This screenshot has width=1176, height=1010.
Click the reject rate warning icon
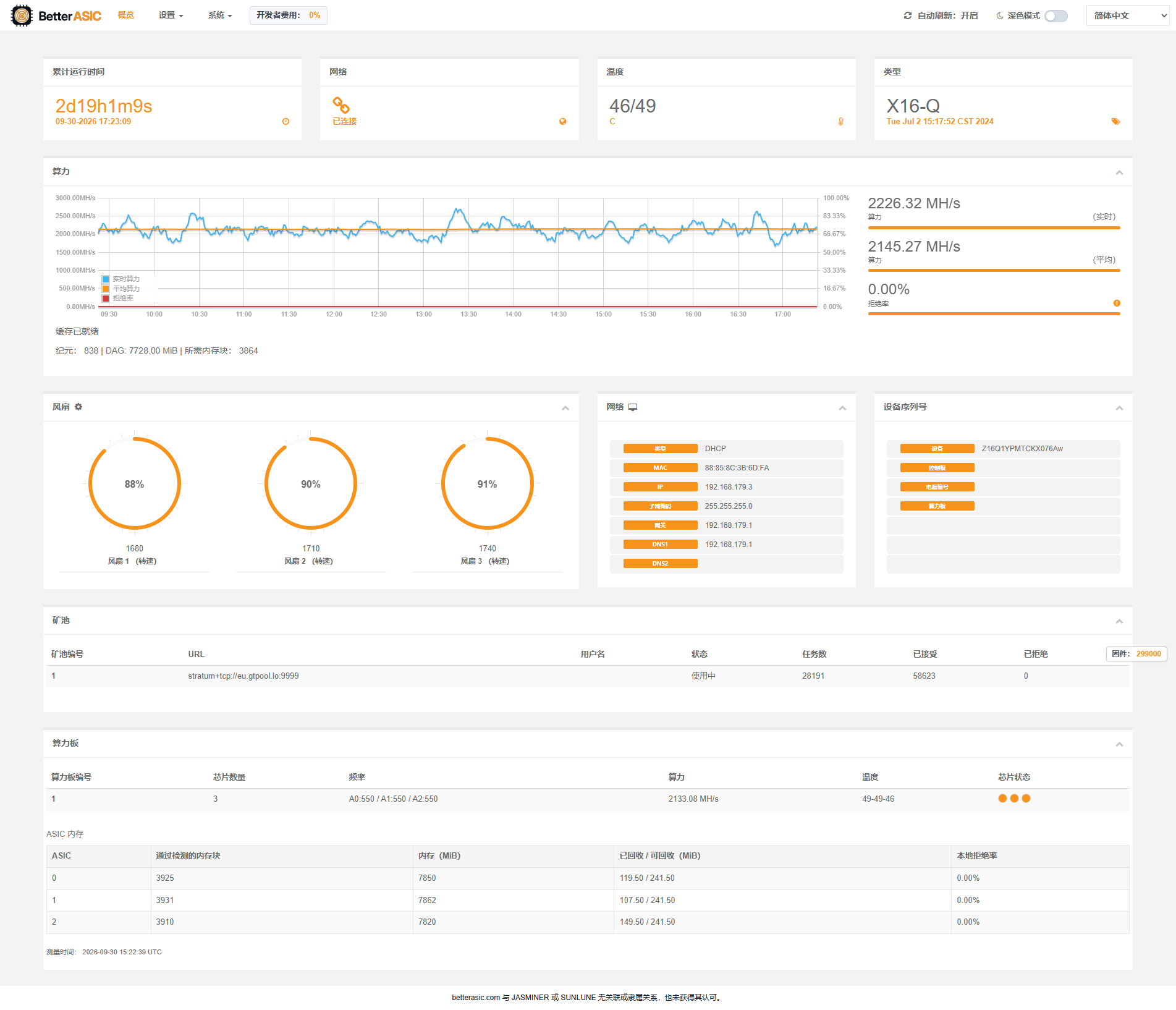coord(1117,303)
